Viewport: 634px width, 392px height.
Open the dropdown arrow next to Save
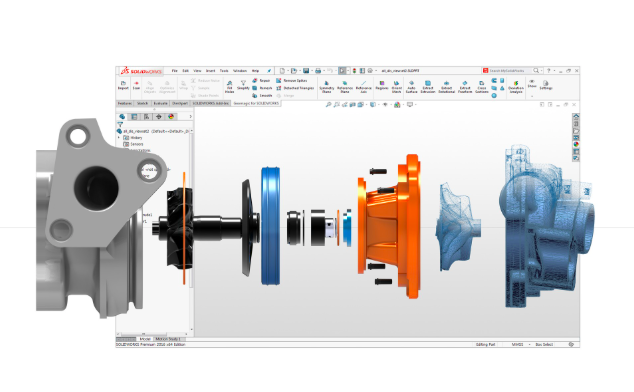point(312,71)
